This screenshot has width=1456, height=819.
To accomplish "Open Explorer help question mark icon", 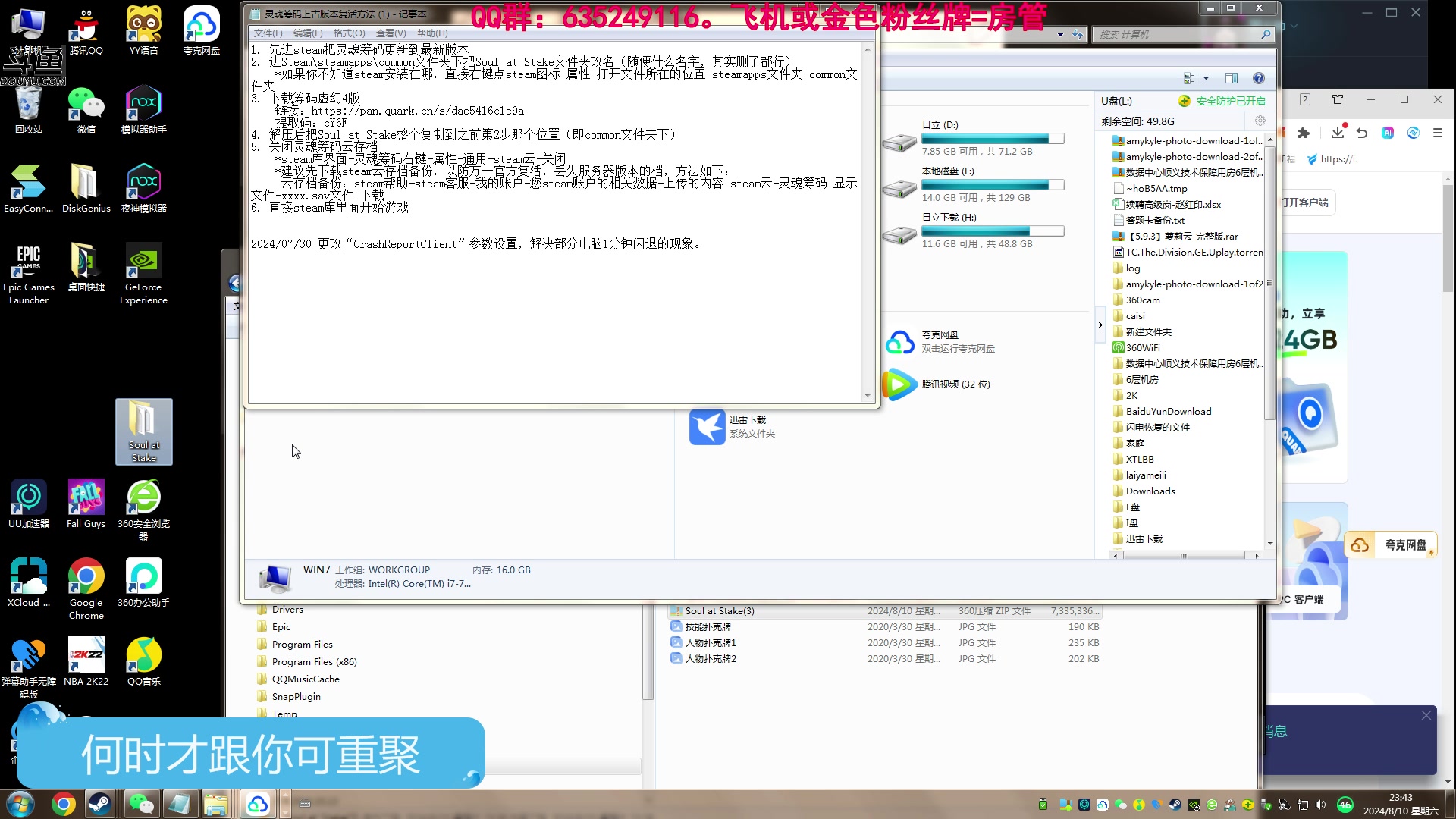I will coord(1259,78).
